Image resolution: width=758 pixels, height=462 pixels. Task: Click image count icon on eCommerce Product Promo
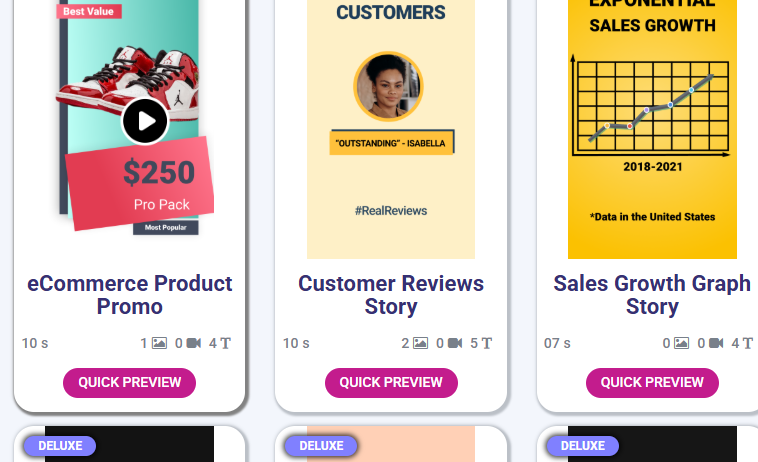(x=159, y=343)
